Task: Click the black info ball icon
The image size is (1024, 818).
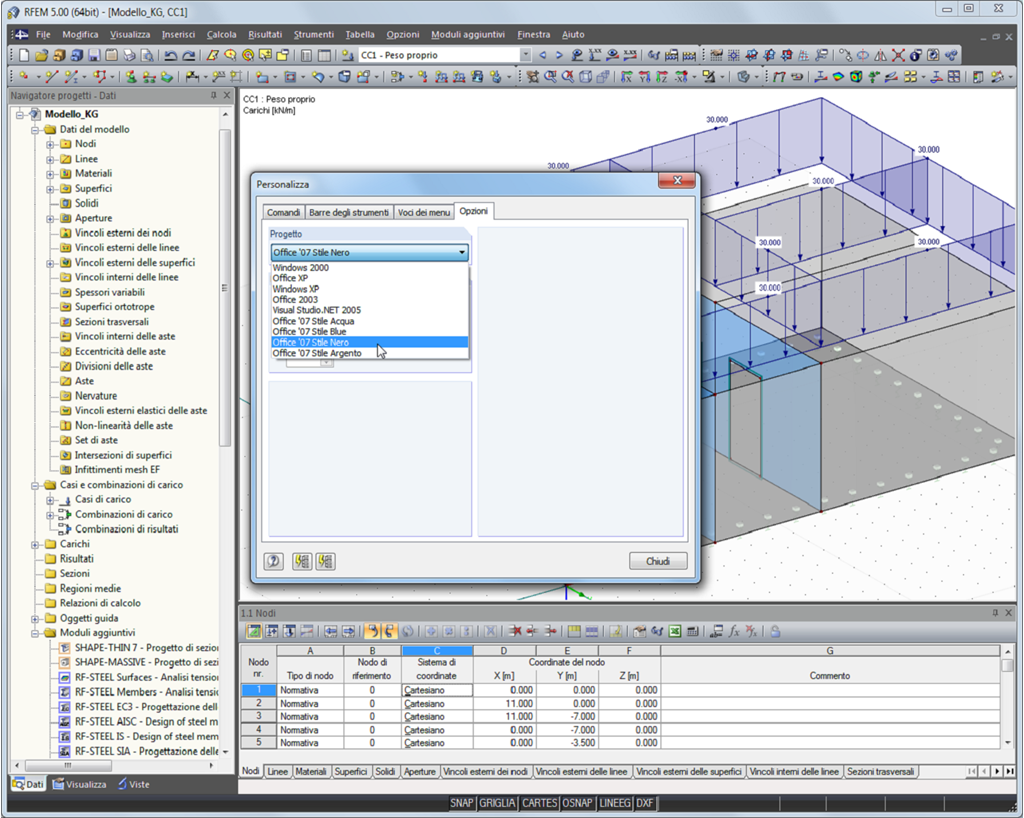Action: tap(916, 55)
